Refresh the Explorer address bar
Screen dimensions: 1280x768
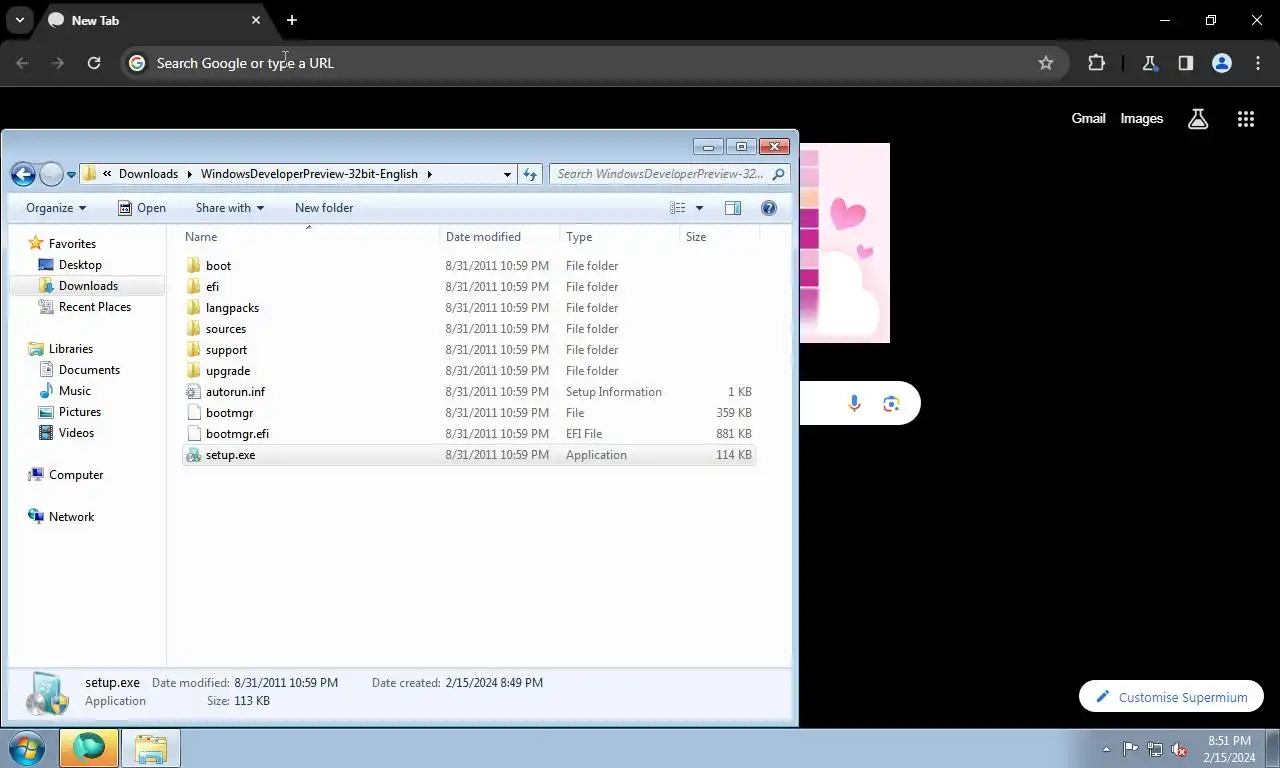[x=530, y=174]
